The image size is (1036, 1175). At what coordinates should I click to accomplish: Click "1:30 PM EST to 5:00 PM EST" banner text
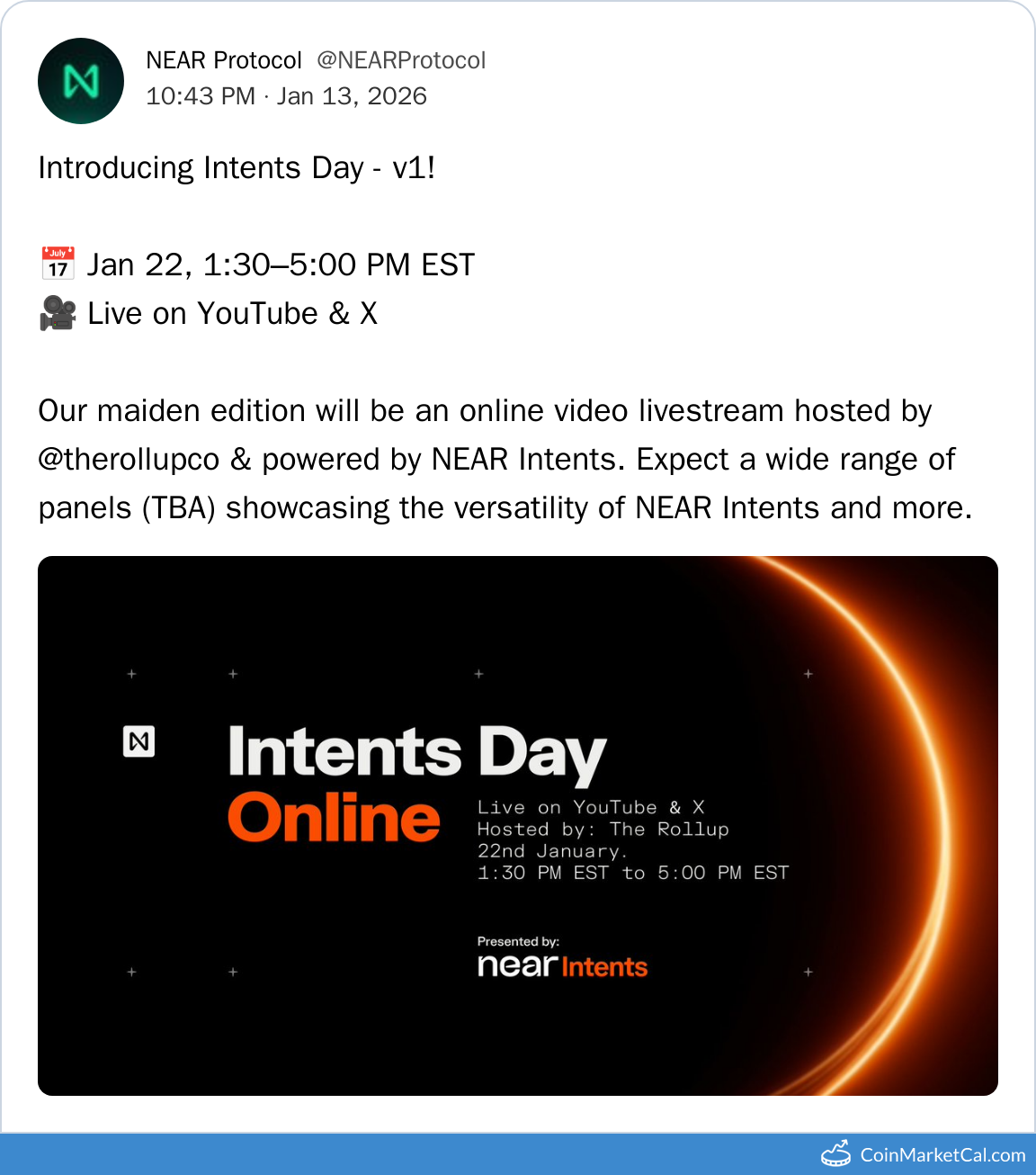pos(632,873)
